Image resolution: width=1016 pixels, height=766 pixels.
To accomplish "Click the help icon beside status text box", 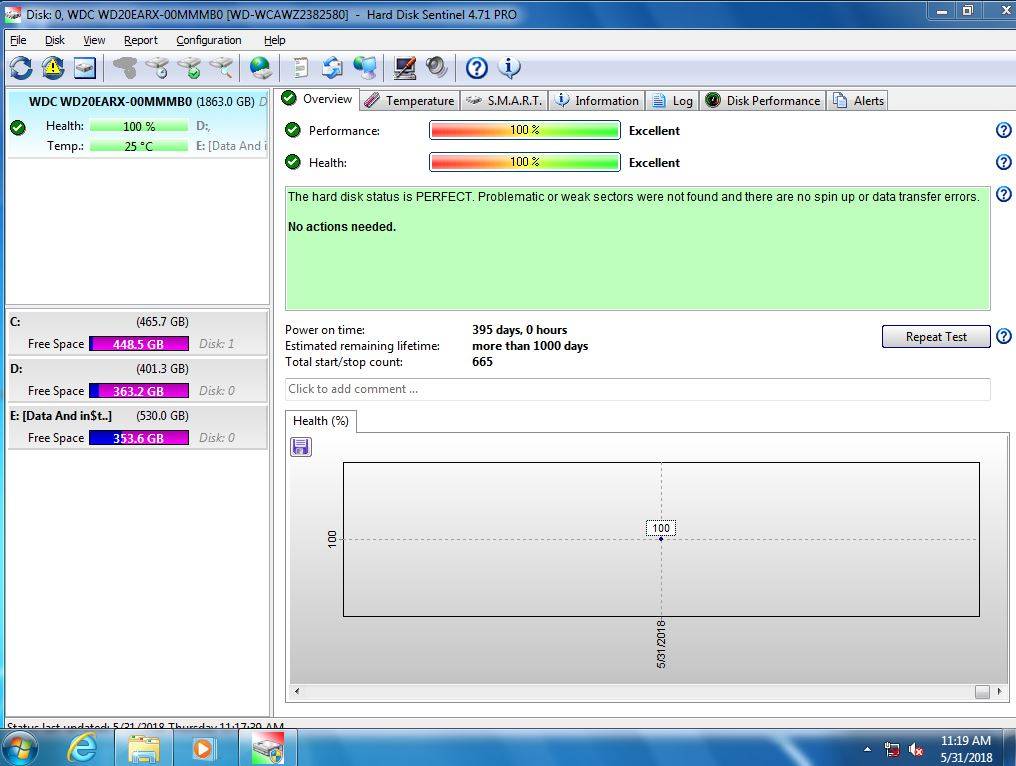I will point(1003,194).
